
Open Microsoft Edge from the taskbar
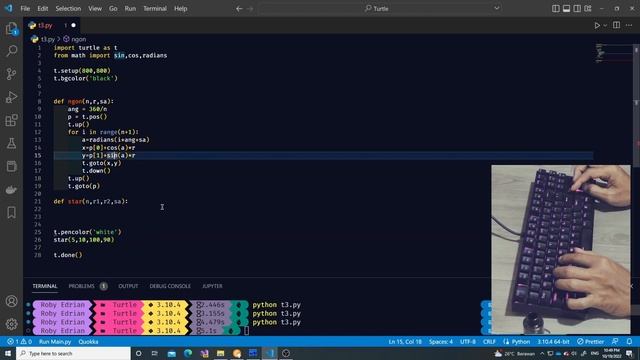188,353
